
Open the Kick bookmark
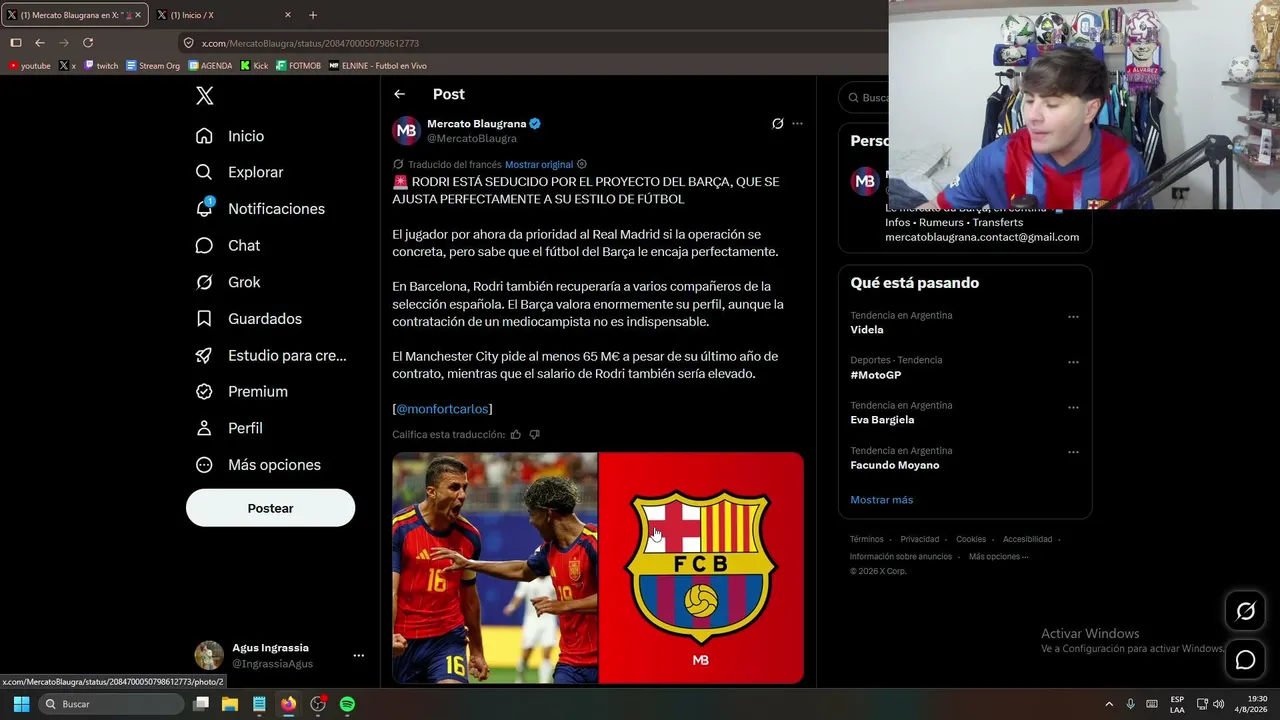[x=254, y=66]
